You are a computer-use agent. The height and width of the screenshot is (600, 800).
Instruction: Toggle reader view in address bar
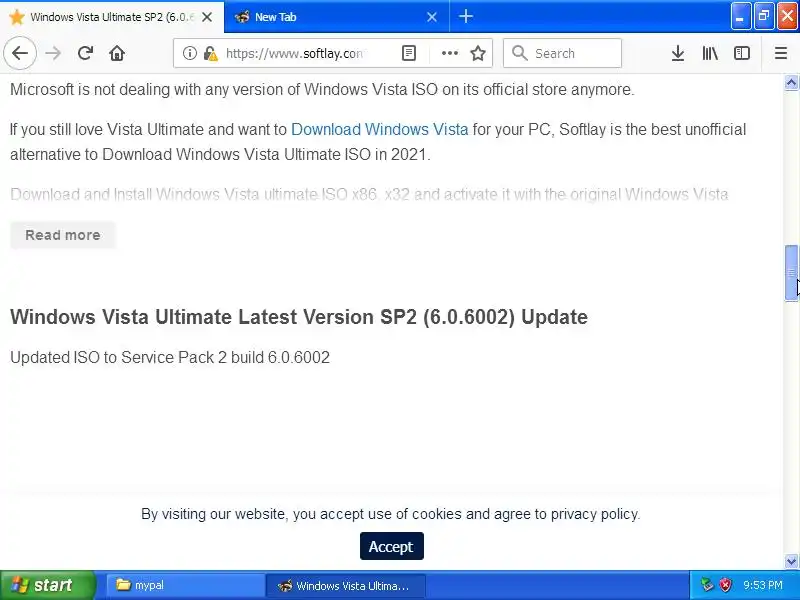click(409, 53)
